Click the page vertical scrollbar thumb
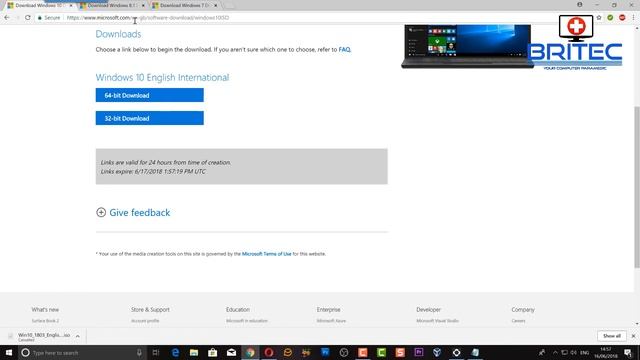 637,187
